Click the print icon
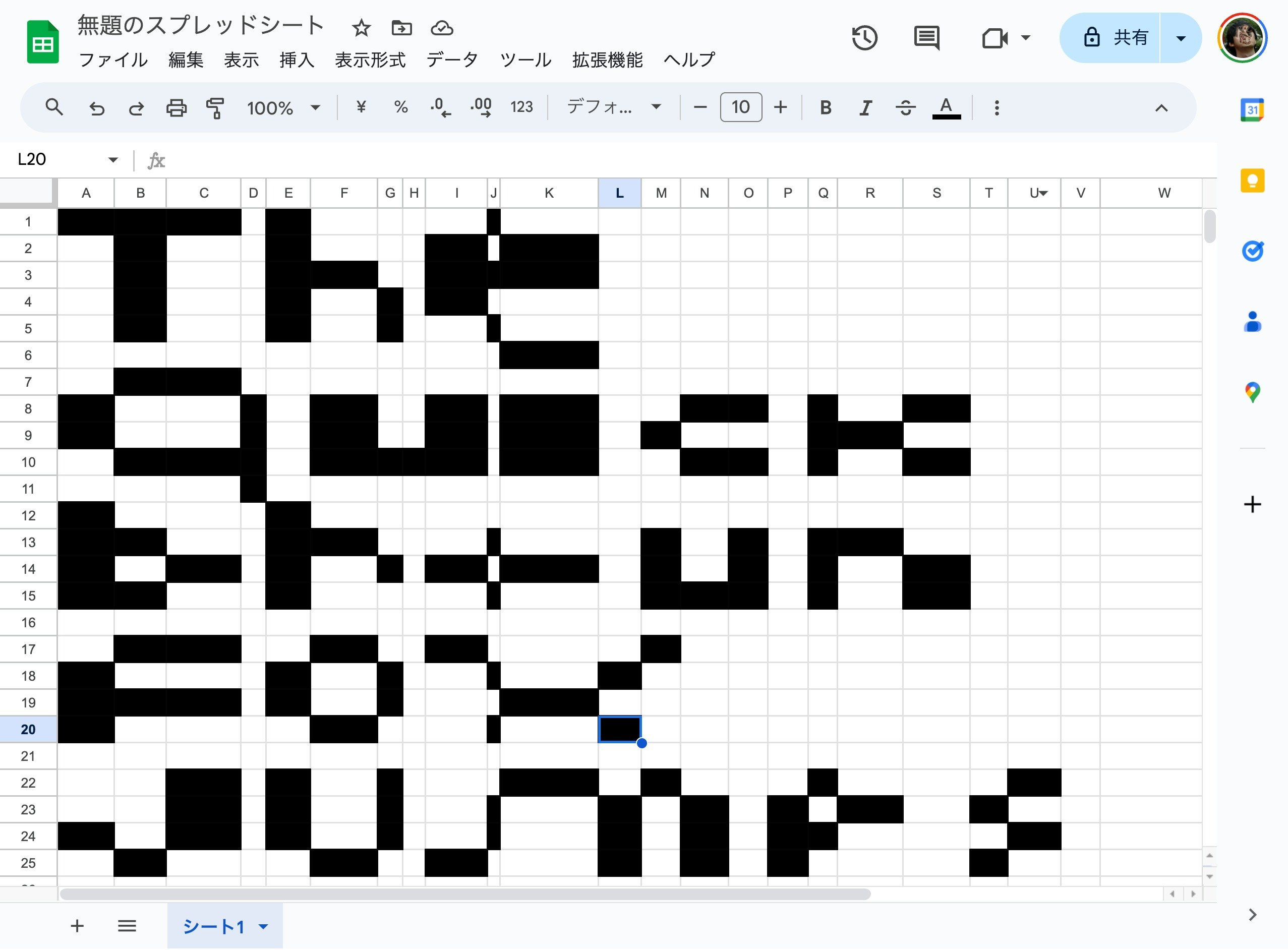This screenshot has width=1288, height=950. point(176,107)
